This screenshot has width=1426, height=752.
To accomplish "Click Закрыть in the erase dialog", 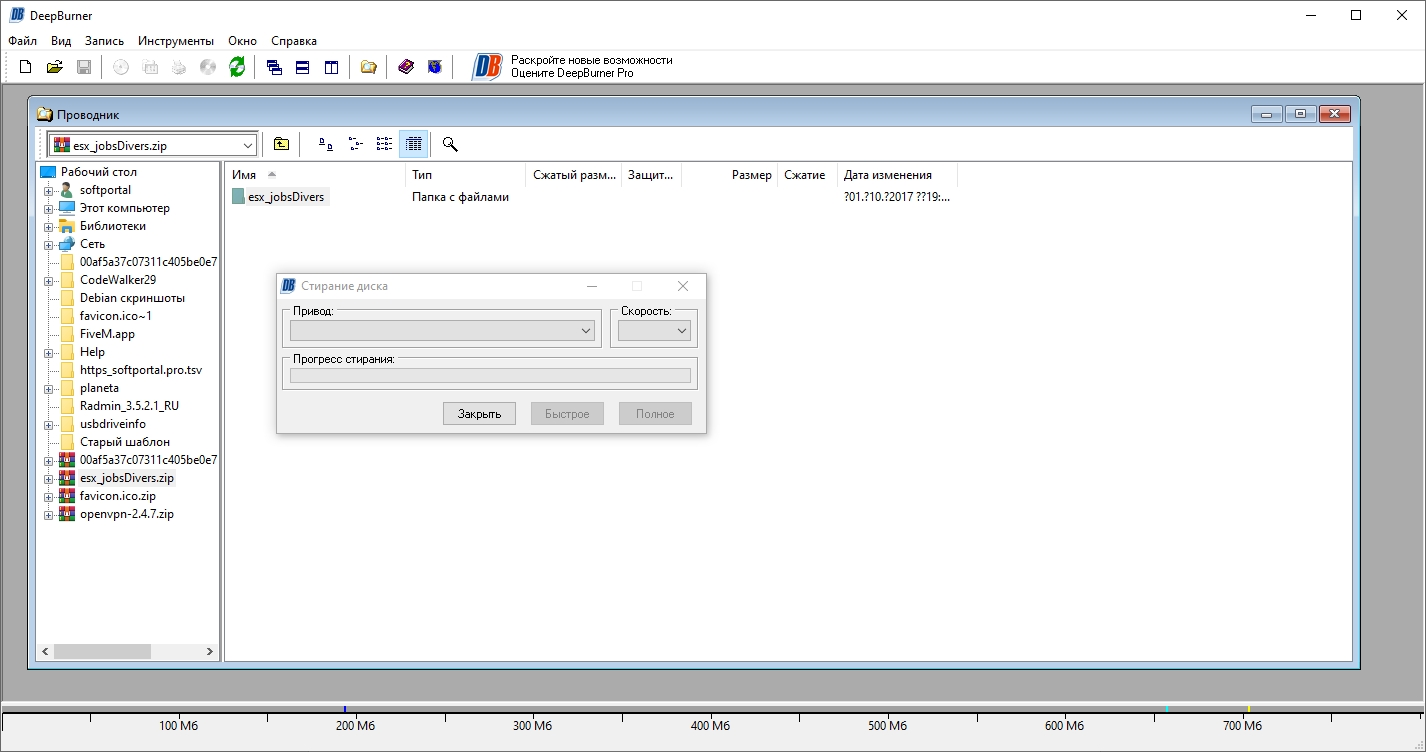I will pyautogui.click(x=479, y=414).
